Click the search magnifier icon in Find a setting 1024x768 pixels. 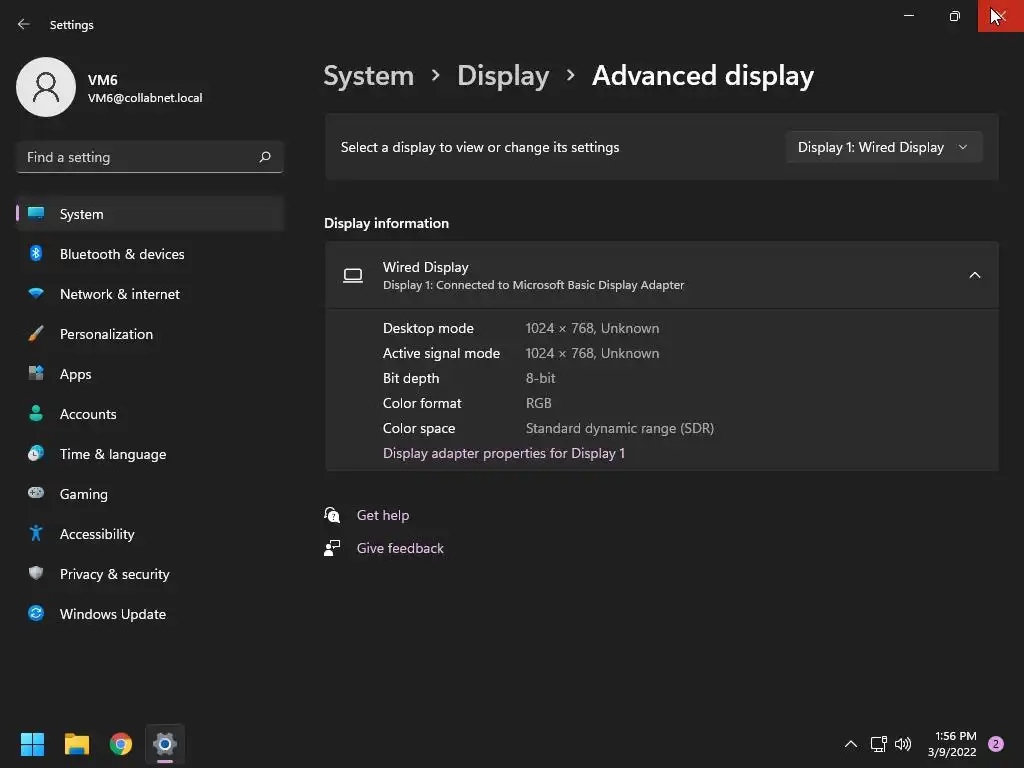[264, 157]
